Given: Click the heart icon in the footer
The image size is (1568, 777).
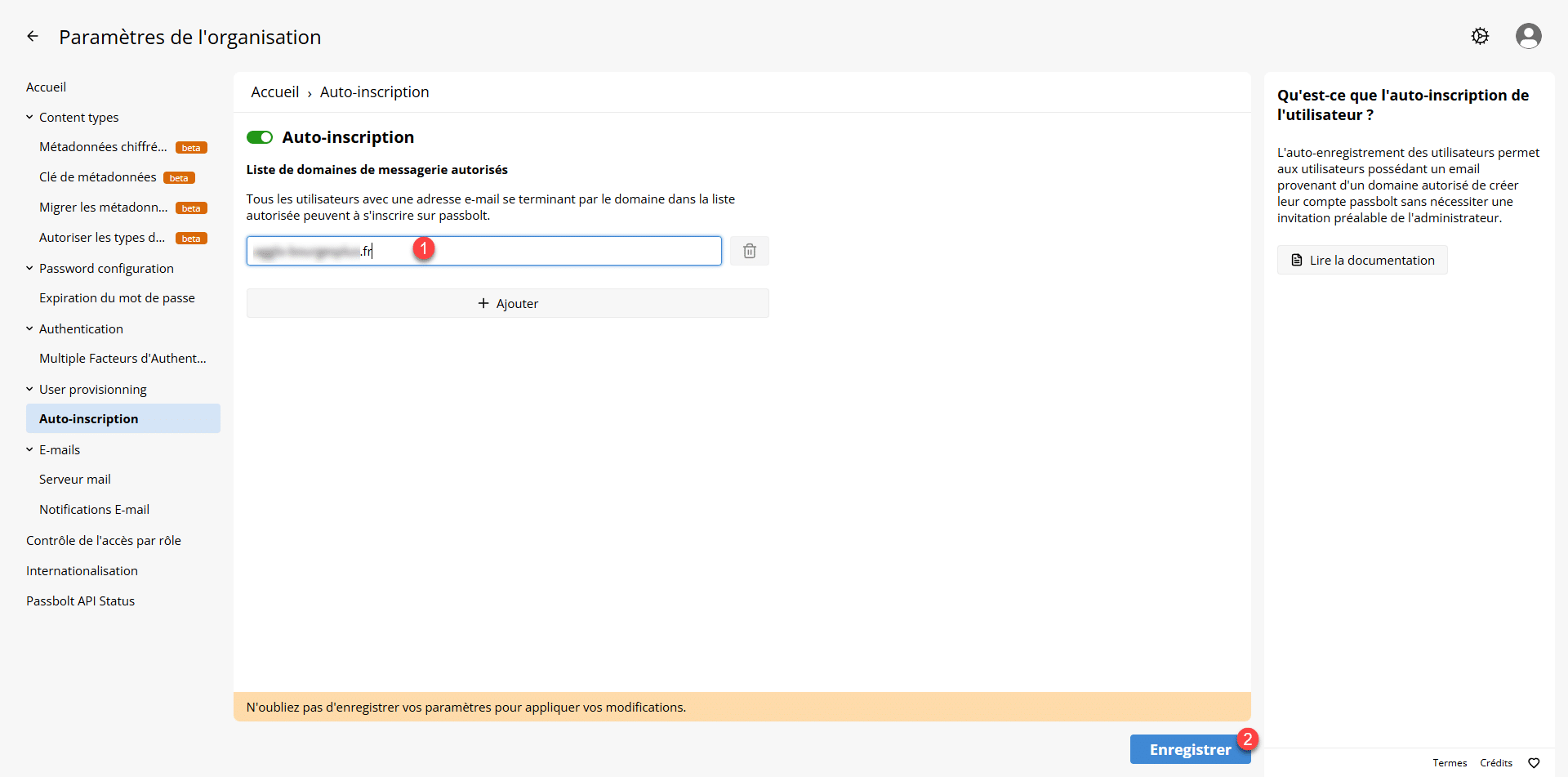Looking at the screenshot, I should click(x=1534, y=763).
